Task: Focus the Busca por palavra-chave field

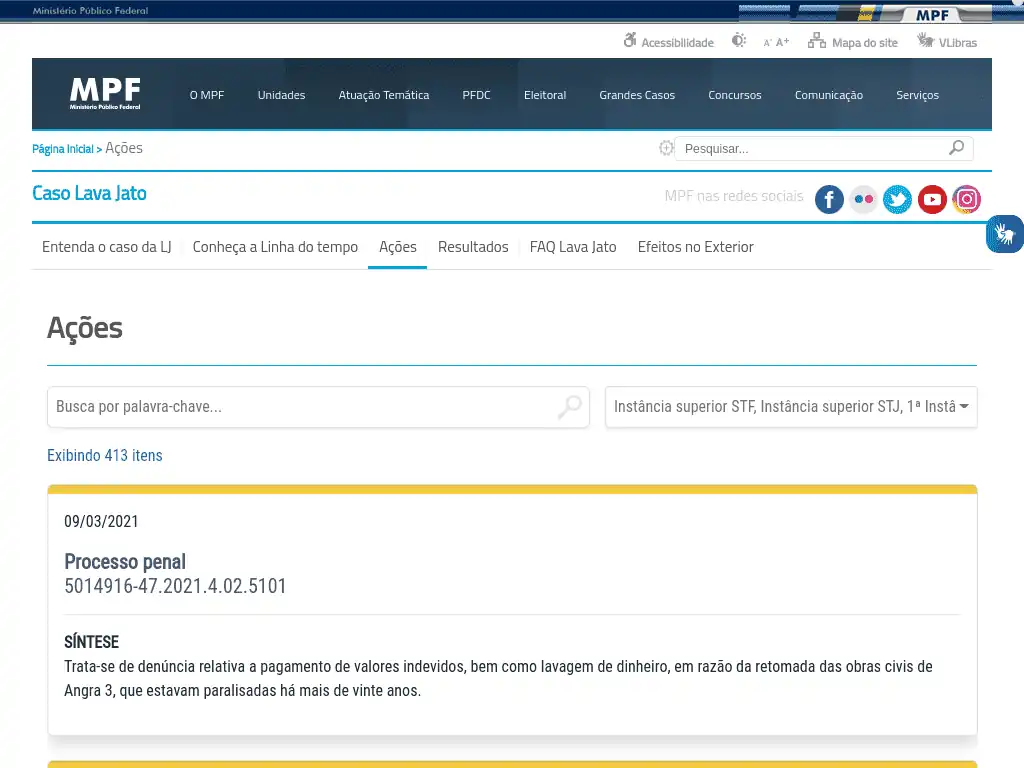Action: pyautogui.click(x=300, y=407)
